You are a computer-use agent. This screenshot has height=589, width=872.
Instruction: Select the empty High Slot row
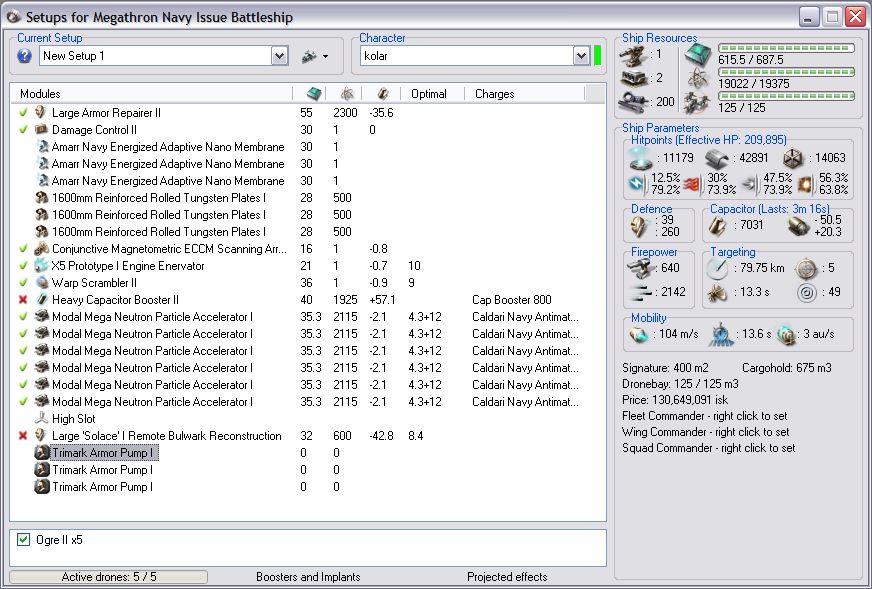[x=73, y=419]
